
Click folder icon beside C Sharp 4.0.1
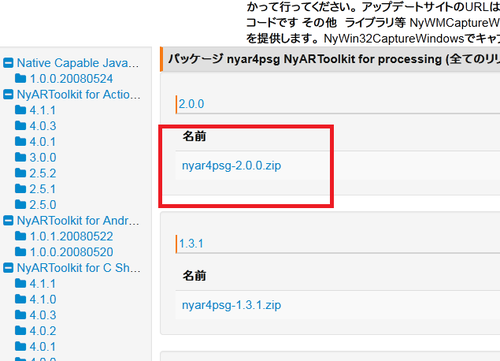click(21, 346)
